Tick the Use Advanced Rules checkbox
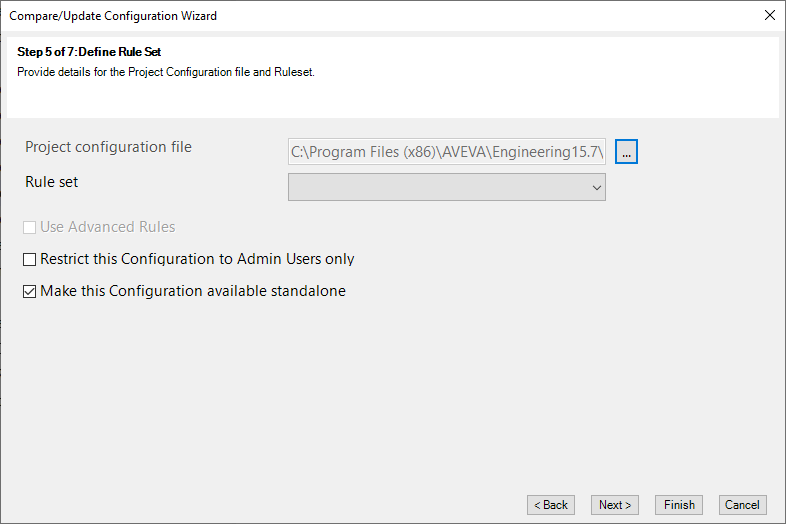Viewport: 786px width, 524px height. click(x=30, y=228)
